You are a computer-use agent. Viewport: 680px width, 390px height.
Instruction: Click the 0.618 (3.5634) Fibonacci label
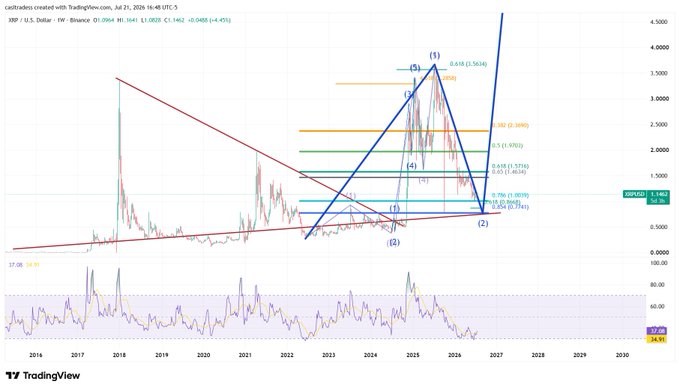click(x=468, y=64)
